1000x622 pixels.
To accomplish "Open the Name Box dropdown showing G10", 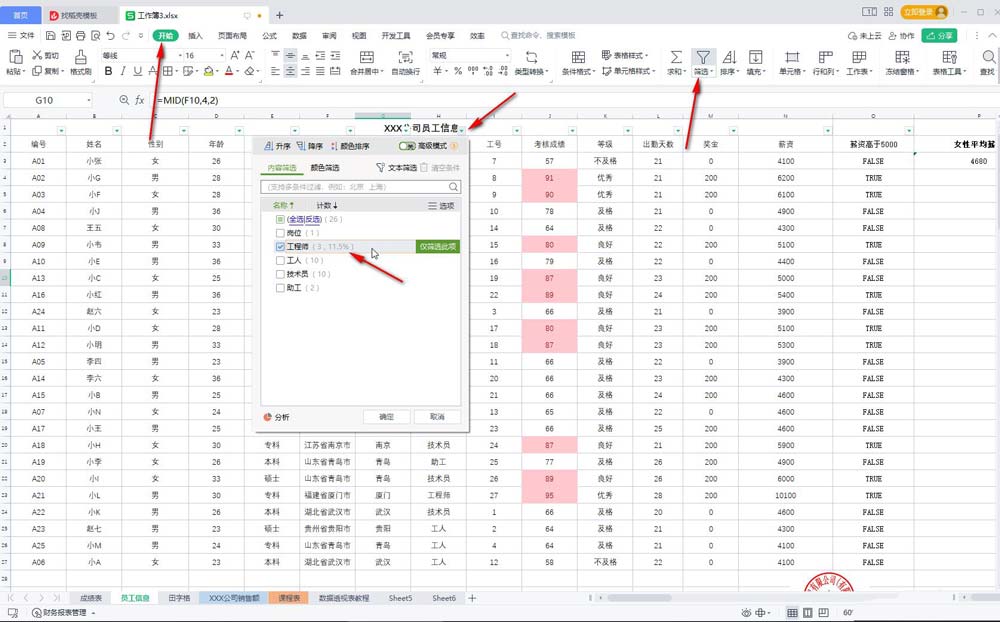I will [89, 100].
